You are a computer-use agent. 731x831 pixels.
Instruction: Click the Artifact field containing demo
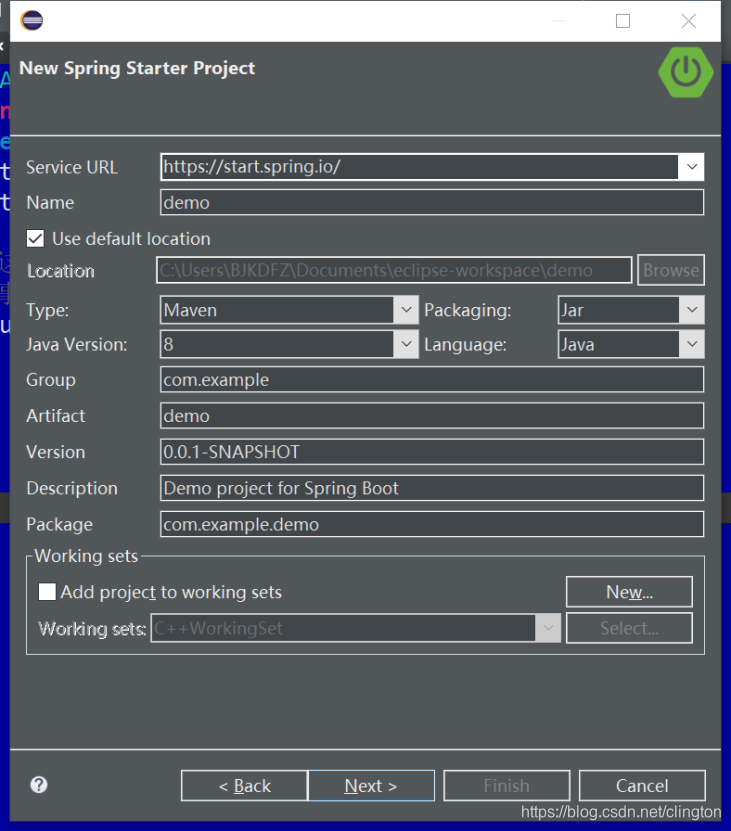point(432,416)
